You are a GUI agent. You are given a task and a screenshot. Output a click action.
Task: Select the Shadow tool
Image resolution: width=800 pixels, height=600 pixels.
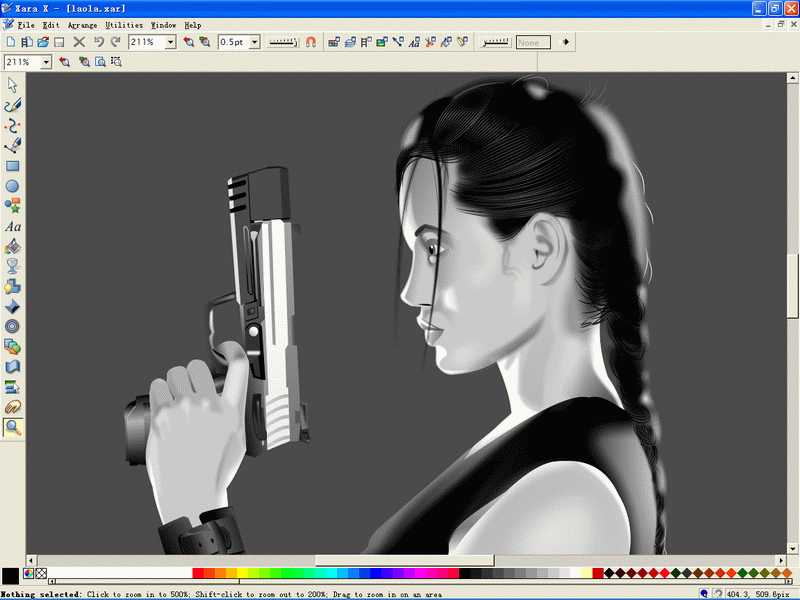[12, 286]
